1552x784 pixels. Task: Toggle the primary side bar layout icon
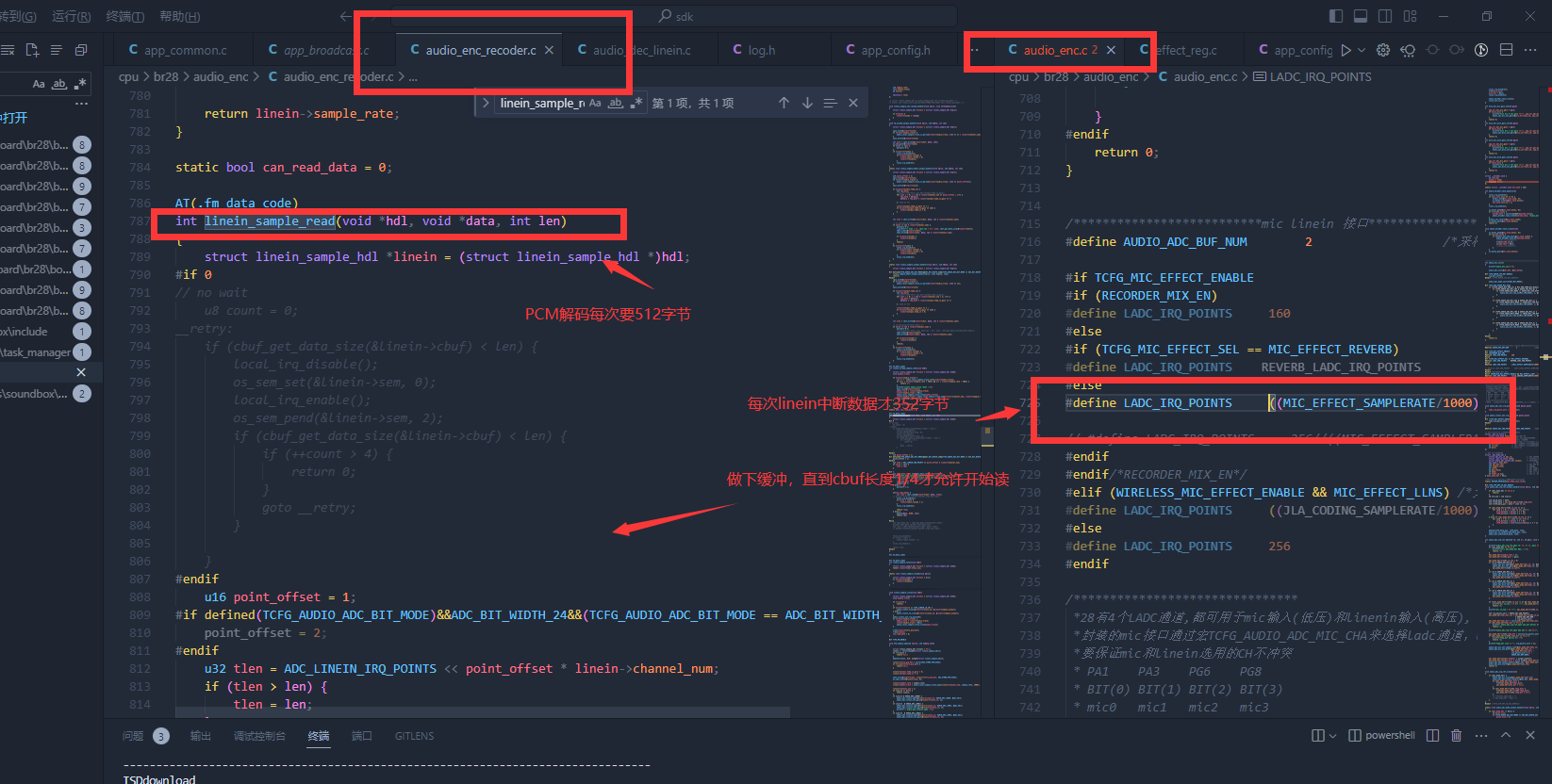tap(1335, 16)
